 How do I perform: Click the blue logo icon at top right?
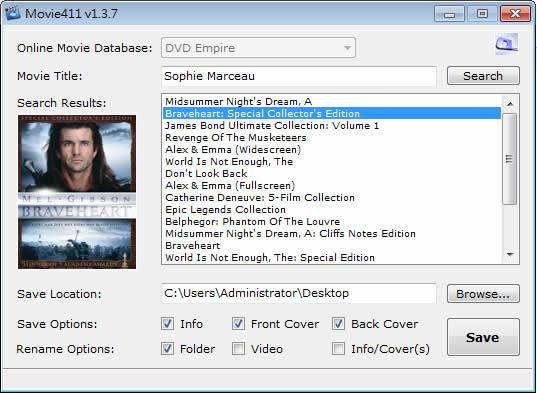coord(507,44)
